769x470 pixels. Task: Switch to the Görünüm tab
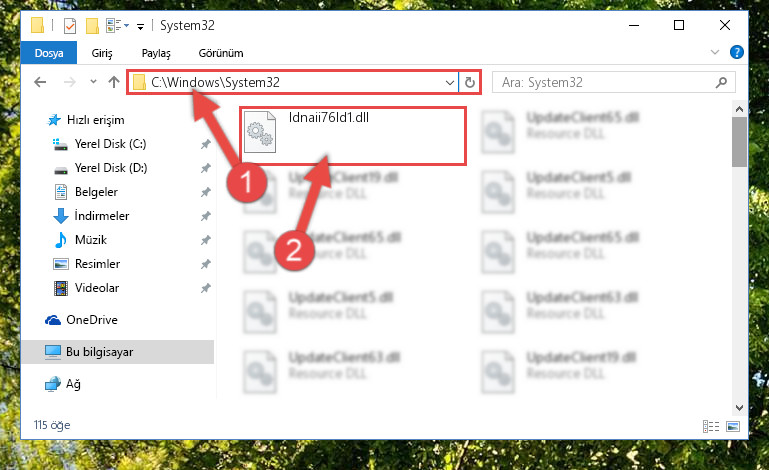(221, 53)
